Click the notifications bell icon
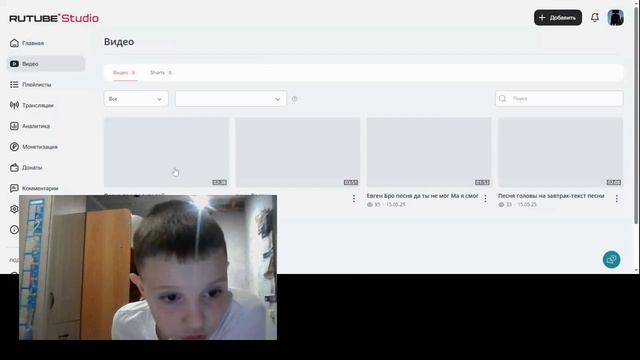Viewport: 640px width, 360px height. pyautogui.click(x=595, y=18)
